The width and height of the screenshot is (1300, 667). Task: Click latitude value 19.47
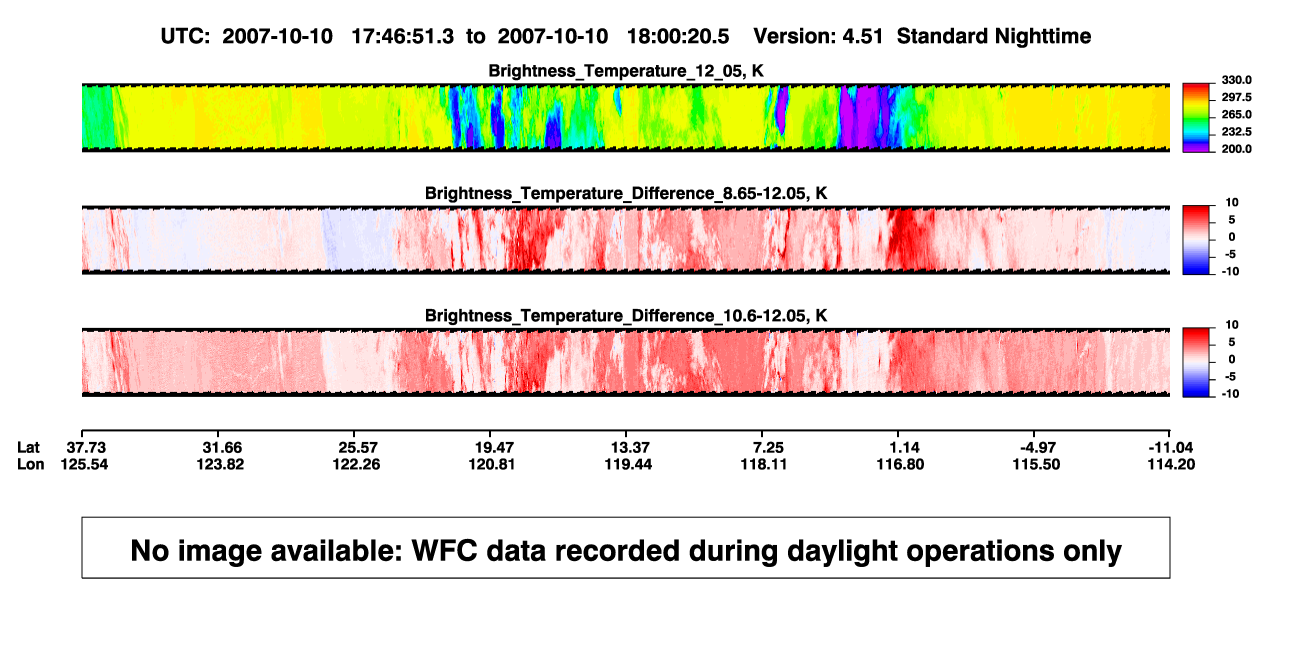pos(494,446)
